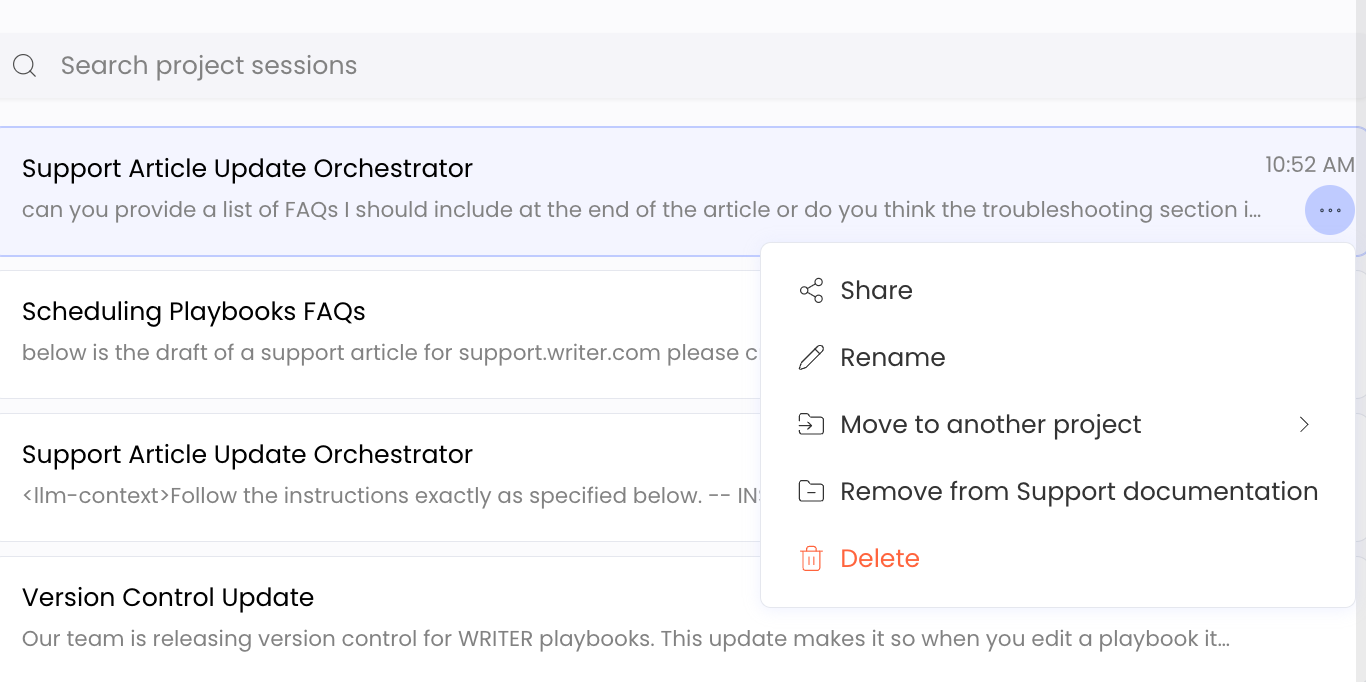Click the pencil icon beside Rename
This screenshot has width=1366, height=682.
(811, 358)
